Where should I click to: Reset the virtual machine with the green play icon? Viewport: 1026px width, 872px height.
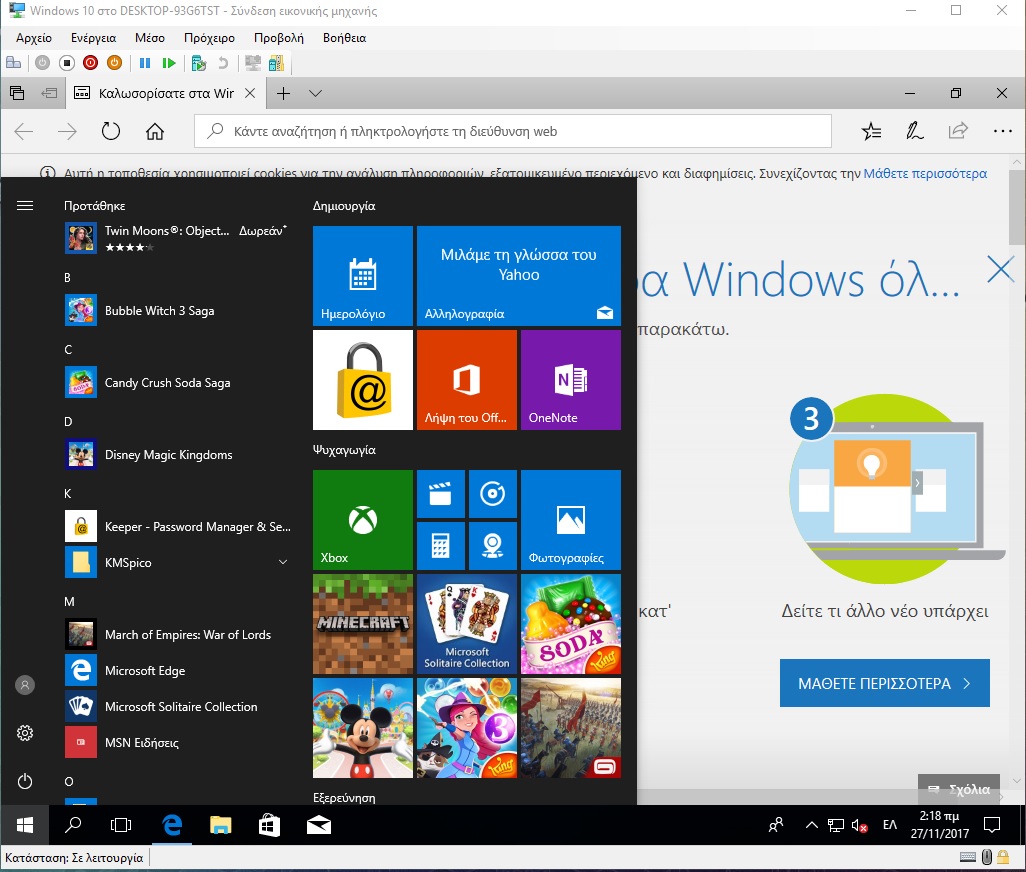[169, 63]
